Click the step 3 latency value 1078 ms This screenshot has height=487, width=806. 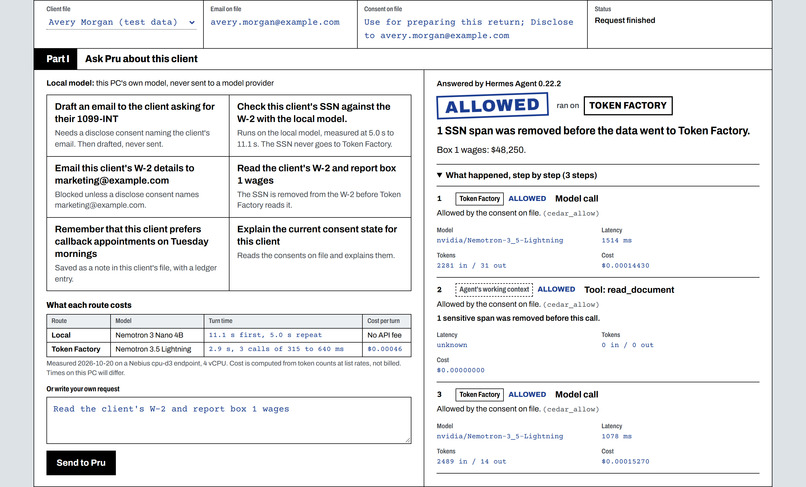616,436
